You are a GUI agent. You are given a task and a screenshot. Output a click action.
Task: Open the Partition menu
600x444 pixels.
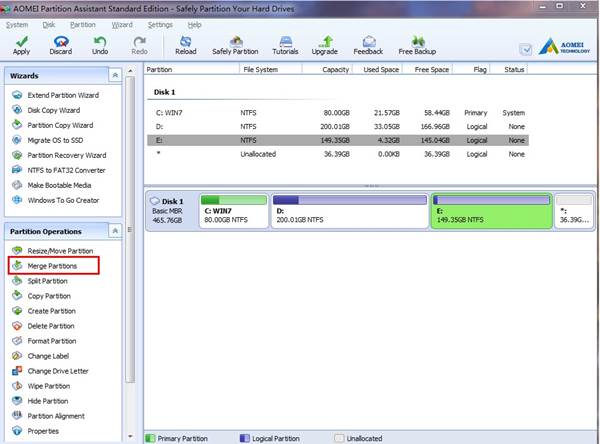(83, 24)
